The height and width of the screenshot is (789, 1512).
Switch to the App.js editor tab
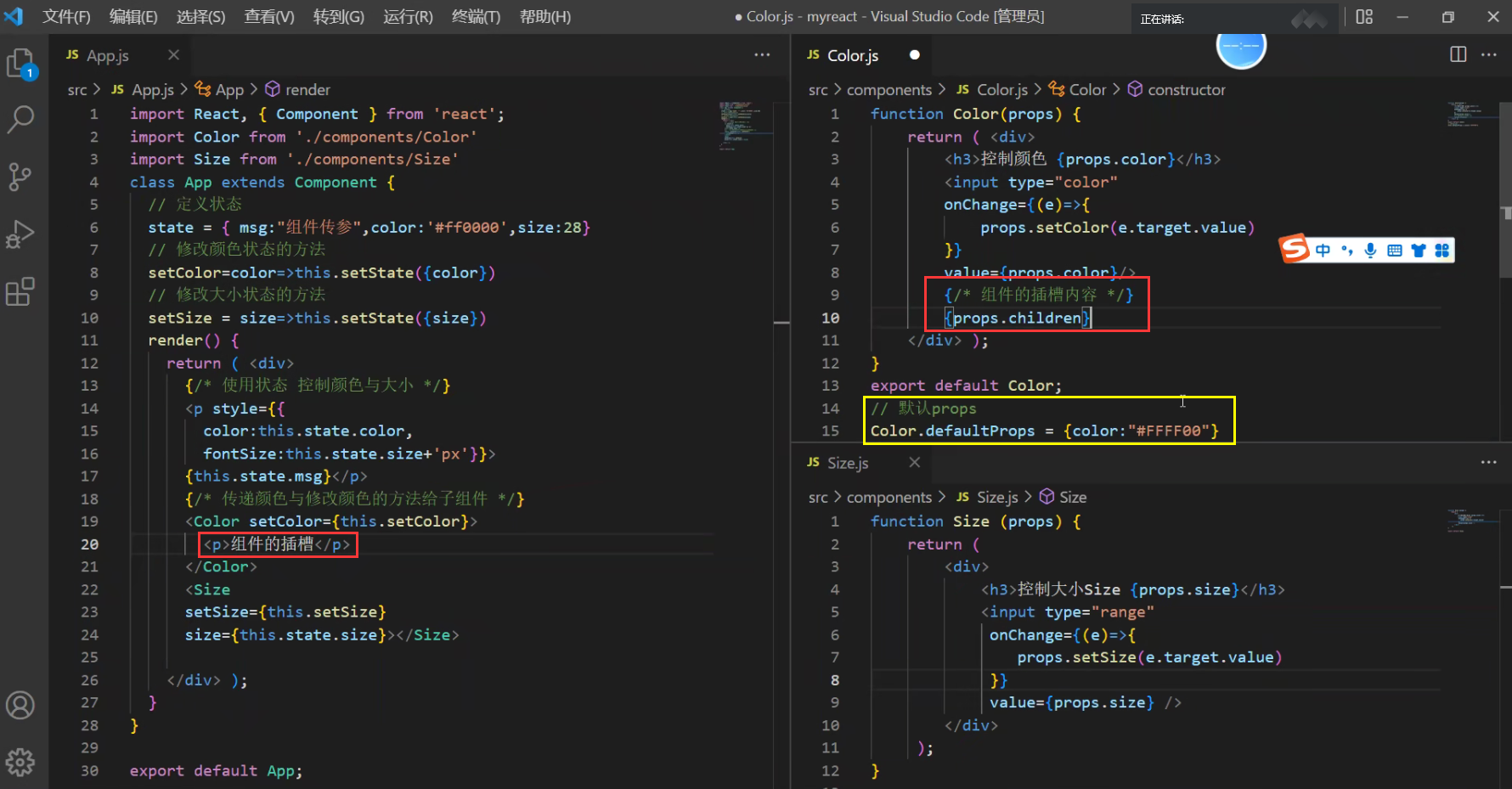coord(121,55)
